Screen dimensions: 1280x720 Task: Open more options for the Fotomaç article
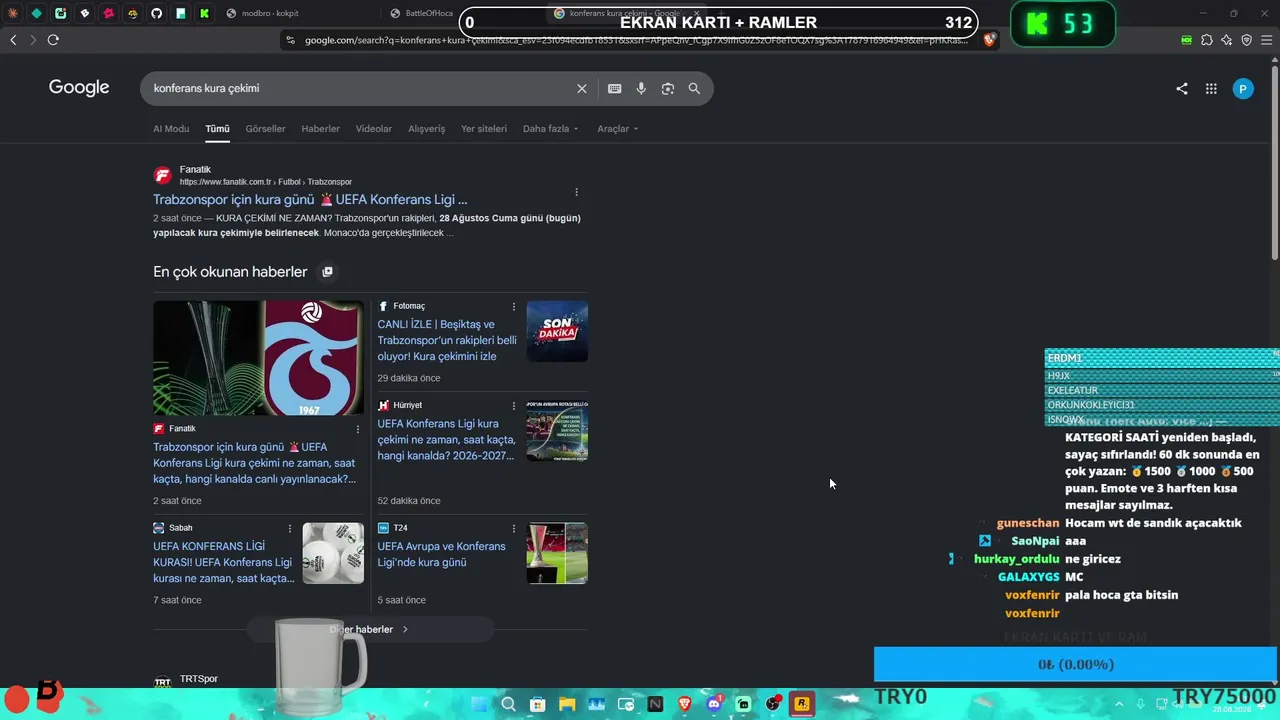tap(514, 307)
